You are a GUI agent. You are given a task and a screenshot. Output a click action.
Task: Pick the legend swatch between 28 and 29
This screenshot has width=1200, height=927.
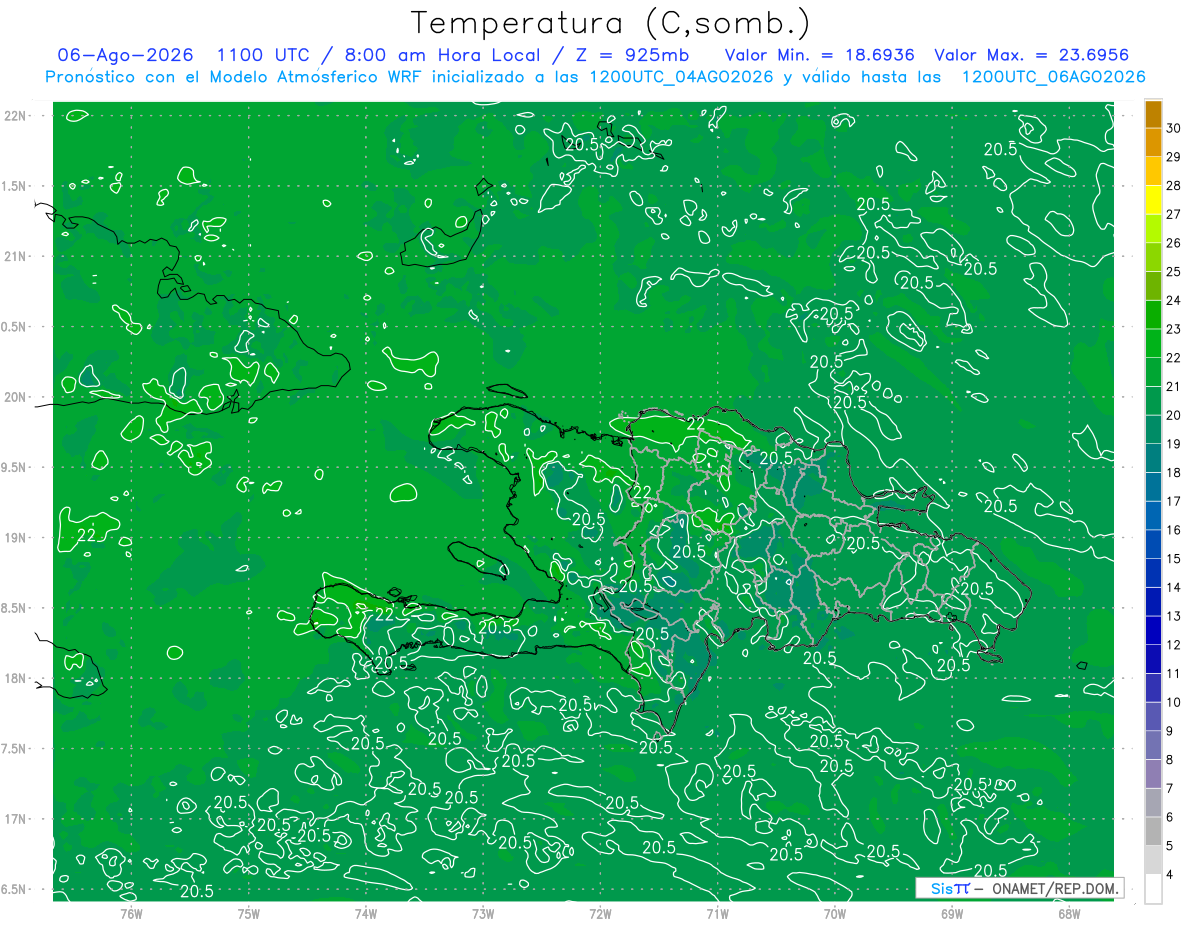coord(1153,172)
